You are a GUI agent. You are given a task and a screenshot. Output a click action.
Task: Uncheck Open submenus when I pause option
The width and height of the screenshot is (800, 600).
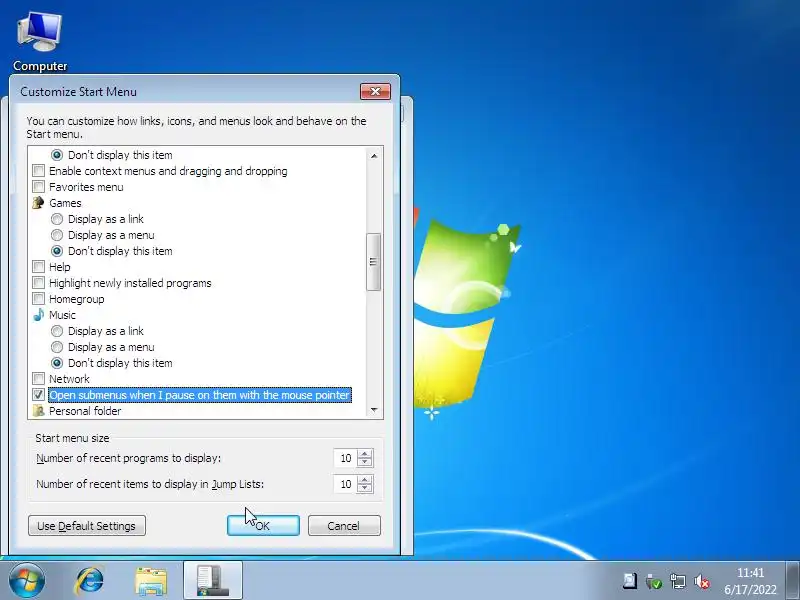point(38,395)
